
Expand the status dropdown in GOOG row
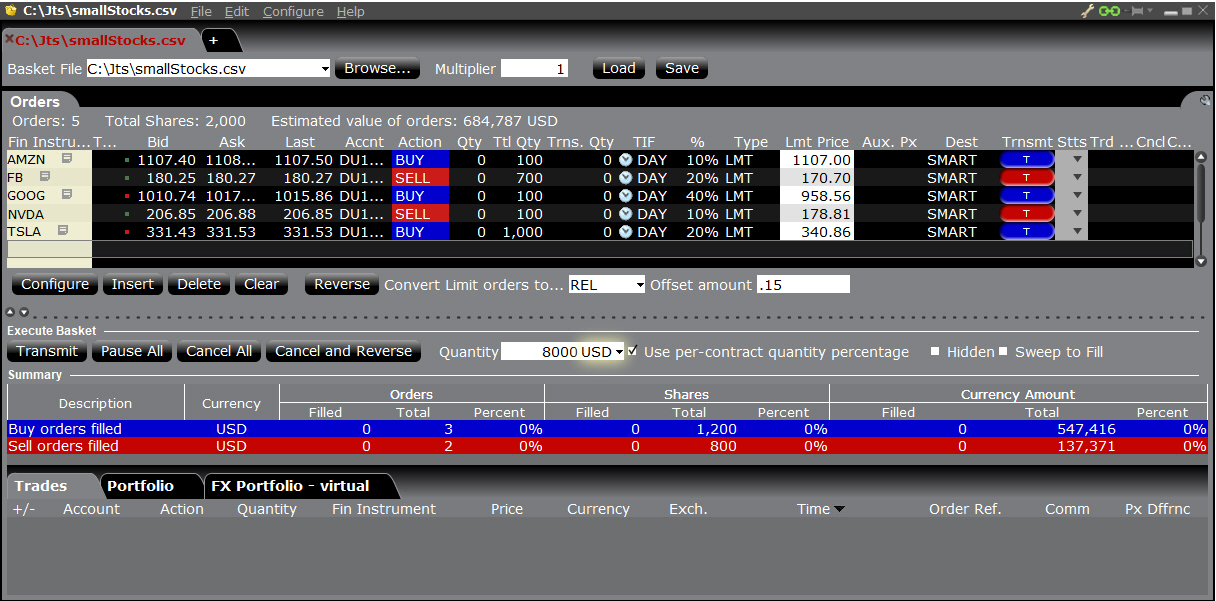[1077, 196]
